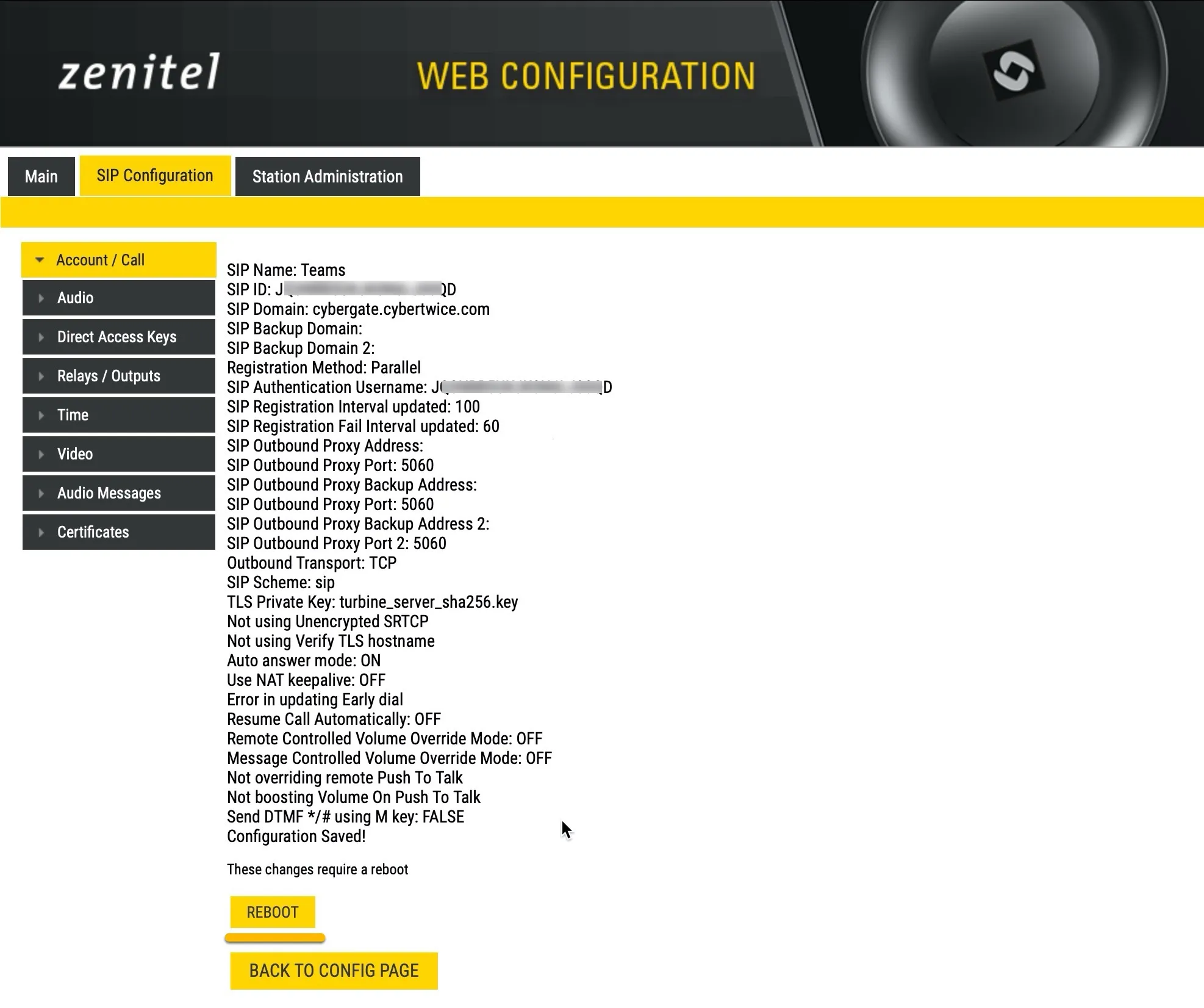Image resolution: width=1204 pixels, height=1008 pixels.
Task: Click the Registration Method: Parallel text
Action: point(324,368)
